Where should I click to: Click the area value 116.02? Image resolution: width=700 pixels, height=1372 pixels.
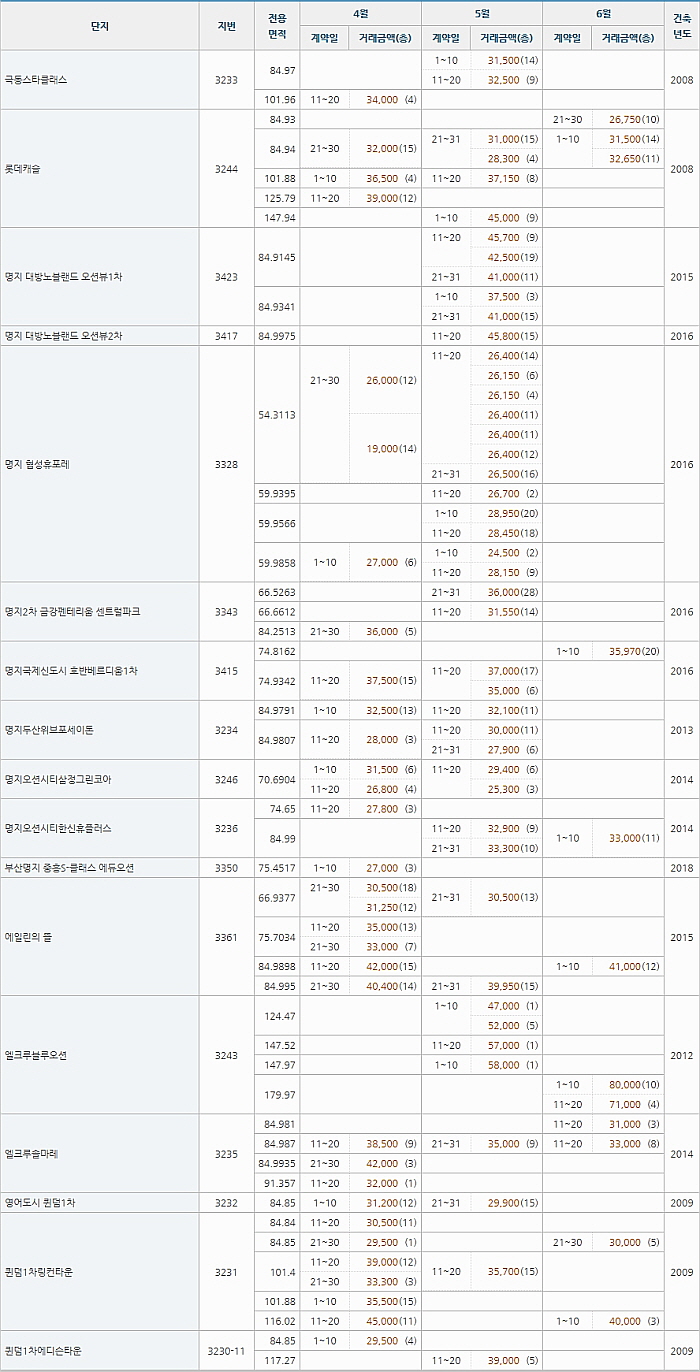280,1322
